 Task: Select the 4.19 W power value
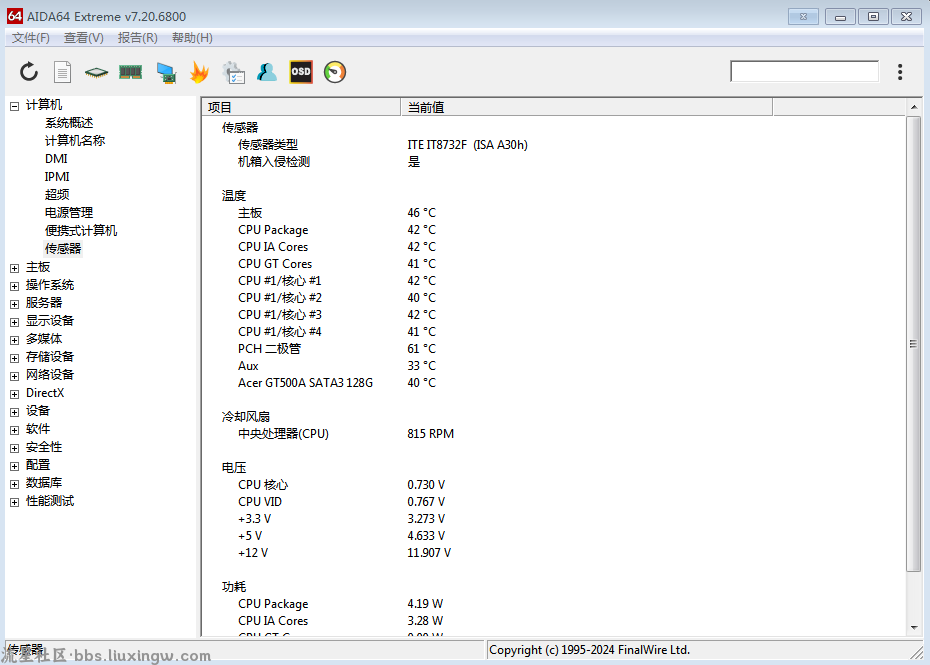pos(425,604)
